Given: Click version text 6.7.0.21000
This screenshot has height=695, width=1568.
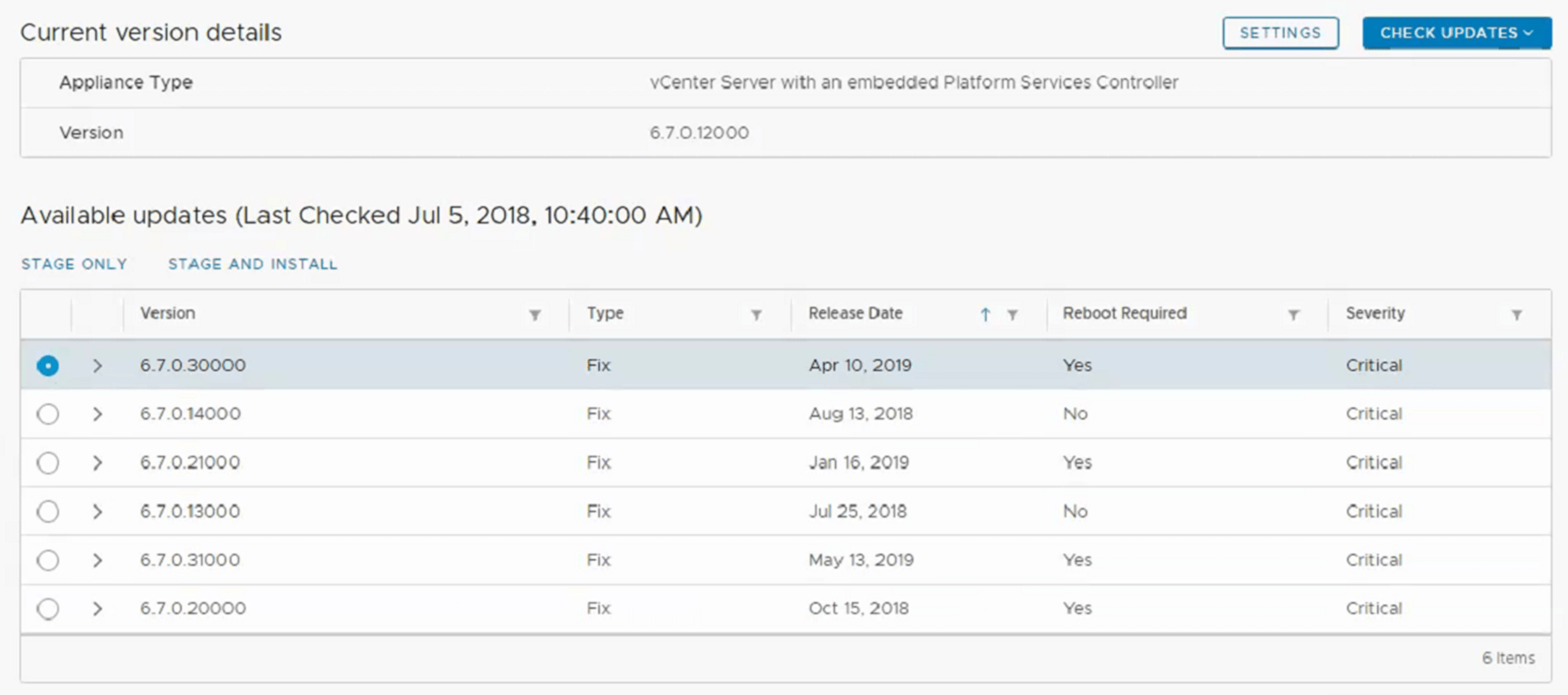Looking at the screenshot, I should [190, 462].
